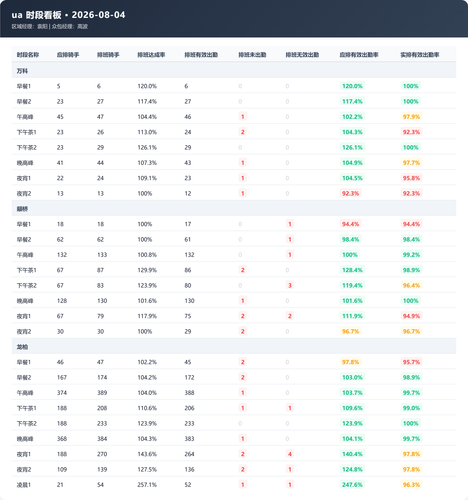This screenshot has height=500, width=468.
Task: Click the green 128.4% badge
Action: tap(352, 270)
